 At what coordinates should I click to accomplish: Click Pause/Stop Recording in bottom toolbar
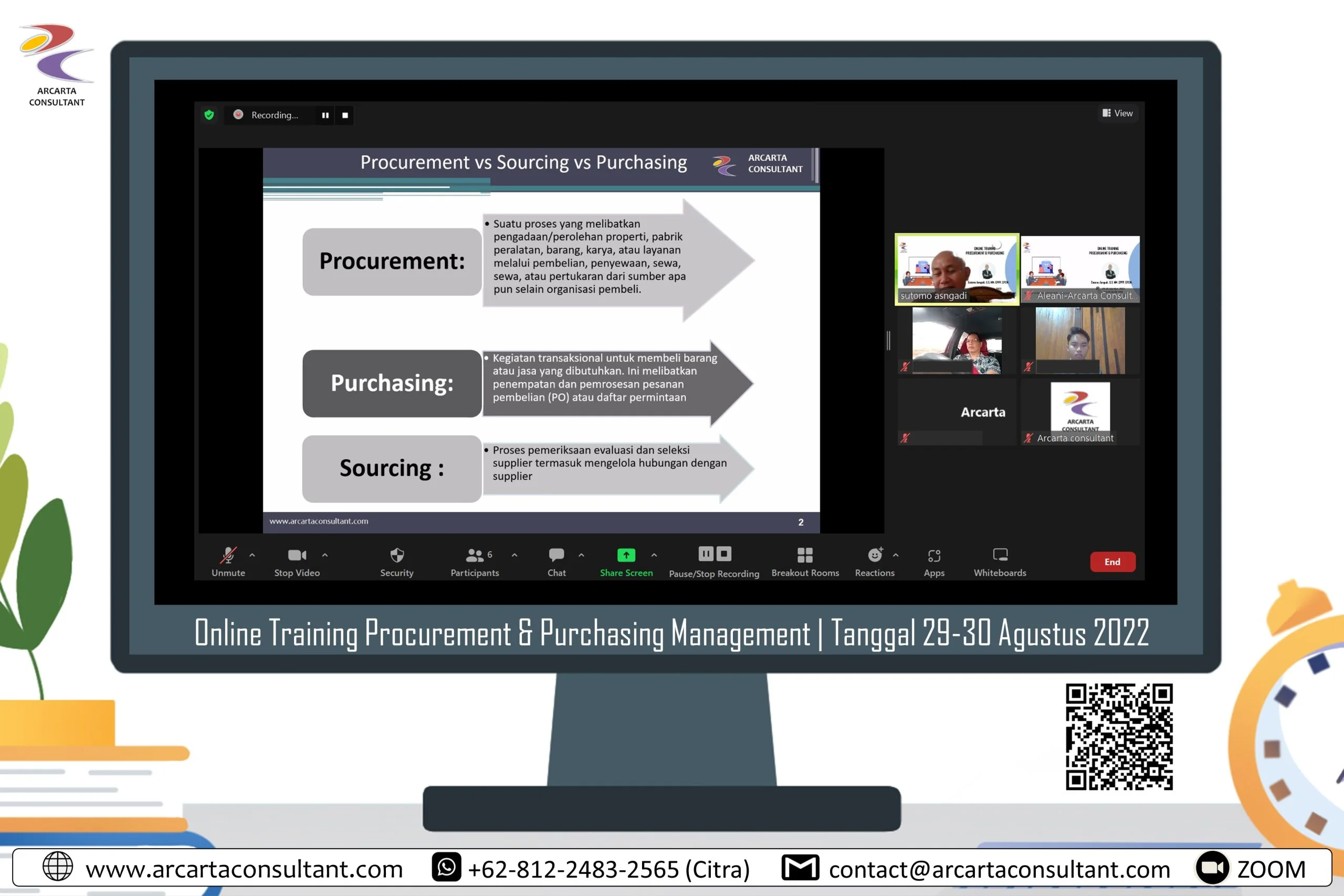click(715, 555)
